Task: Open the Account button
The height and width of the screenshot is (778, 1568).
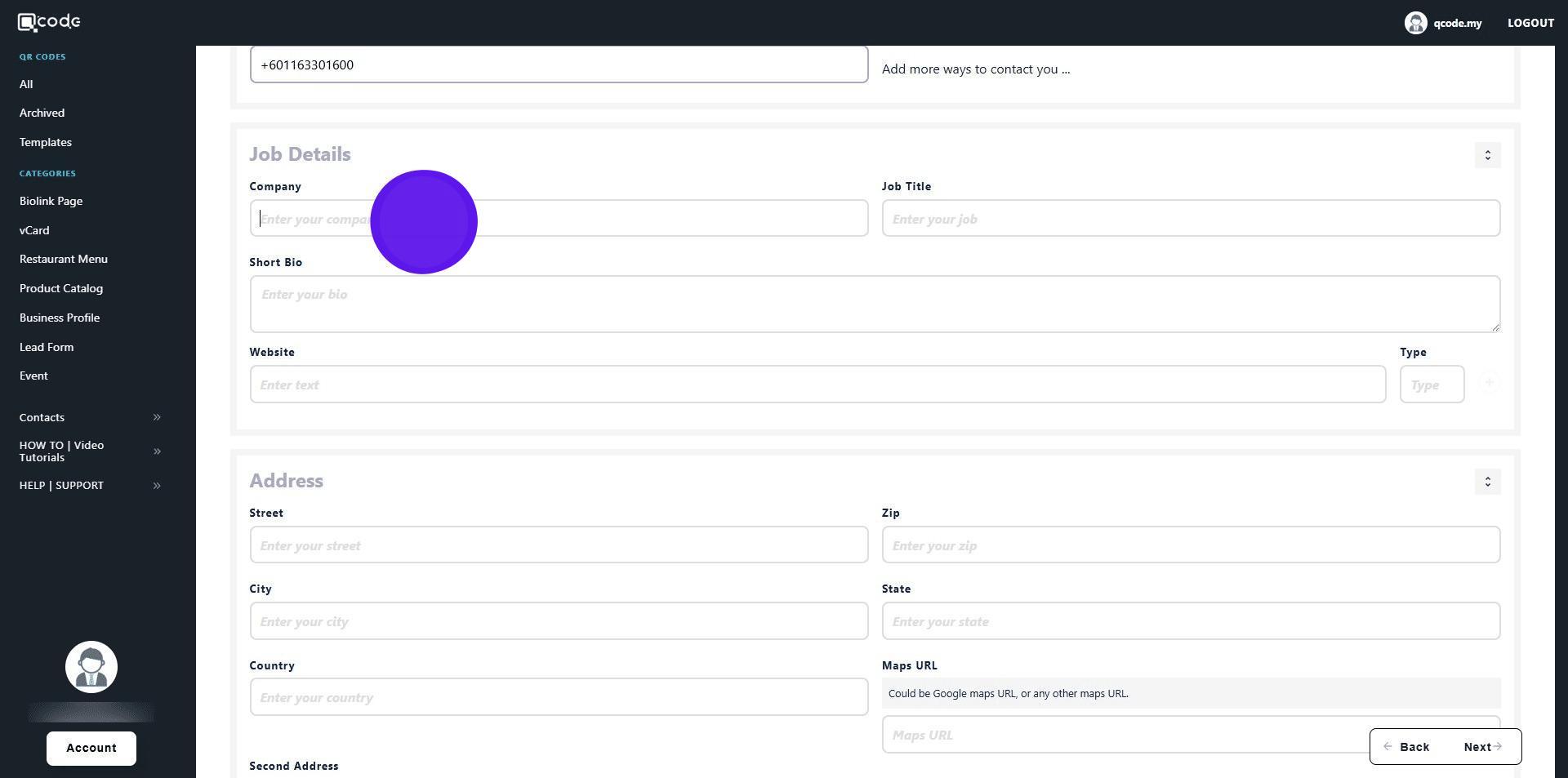Action: point(91,748)
